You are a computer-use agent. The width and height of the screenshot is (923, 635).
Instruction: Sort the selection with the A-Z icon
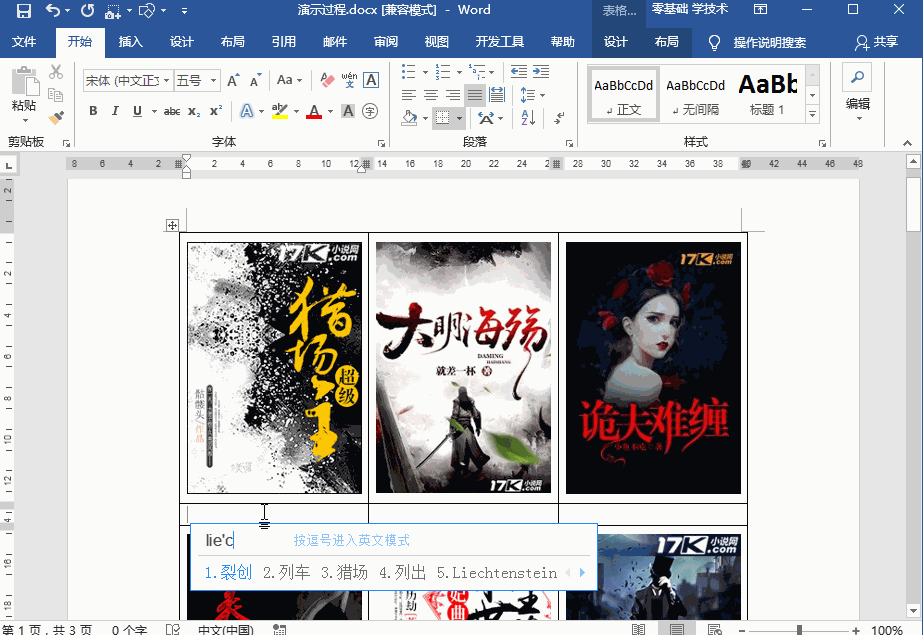(x=528, y=118)
